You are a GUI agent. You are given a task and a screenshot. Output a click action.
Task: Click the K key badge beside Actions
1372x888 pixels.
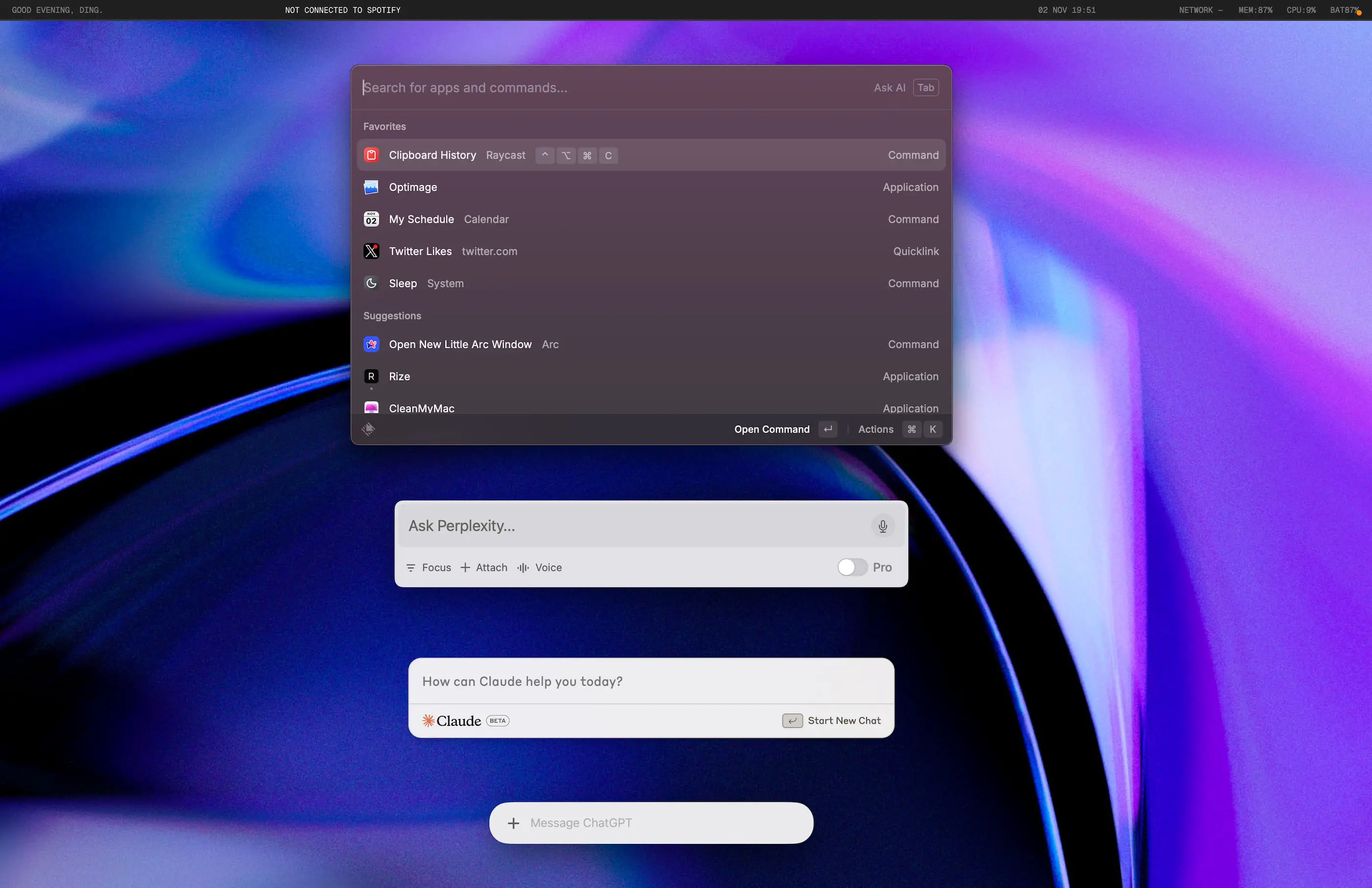click(x=933, y=429)
